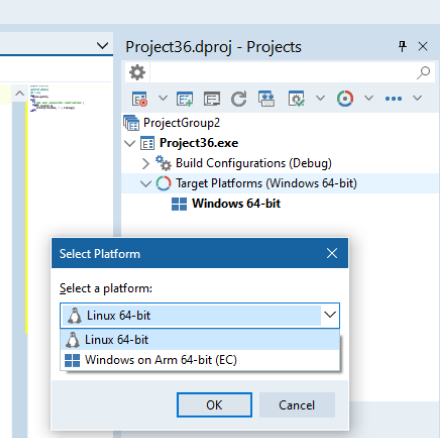Click the search magnifier icon in Projects panel
The width and height of the screenshot is (440, 438).
click(x=423, y=72)
